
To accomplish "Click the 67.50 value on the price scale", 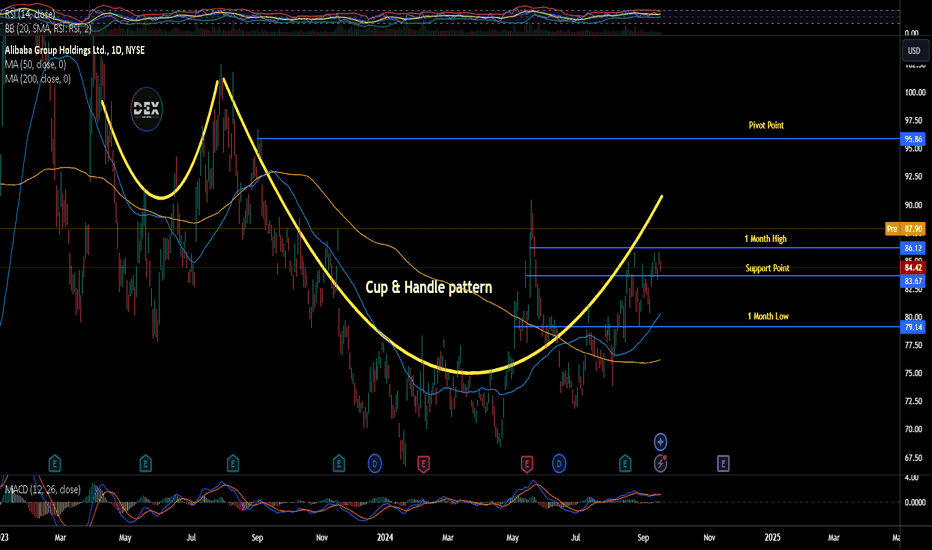I will click(913, 458).
